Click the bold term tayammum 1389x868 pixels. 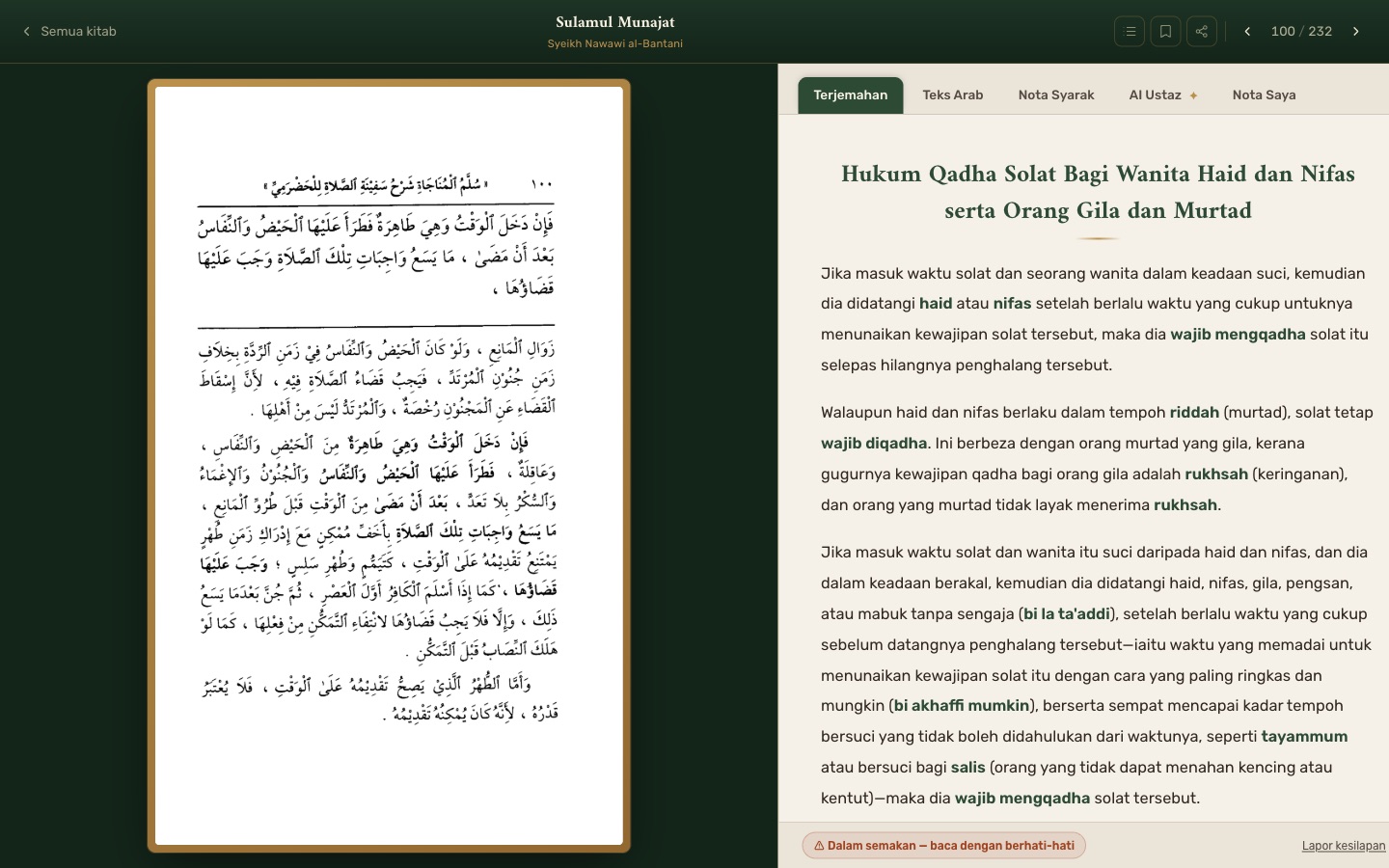tap(1304, 736)
